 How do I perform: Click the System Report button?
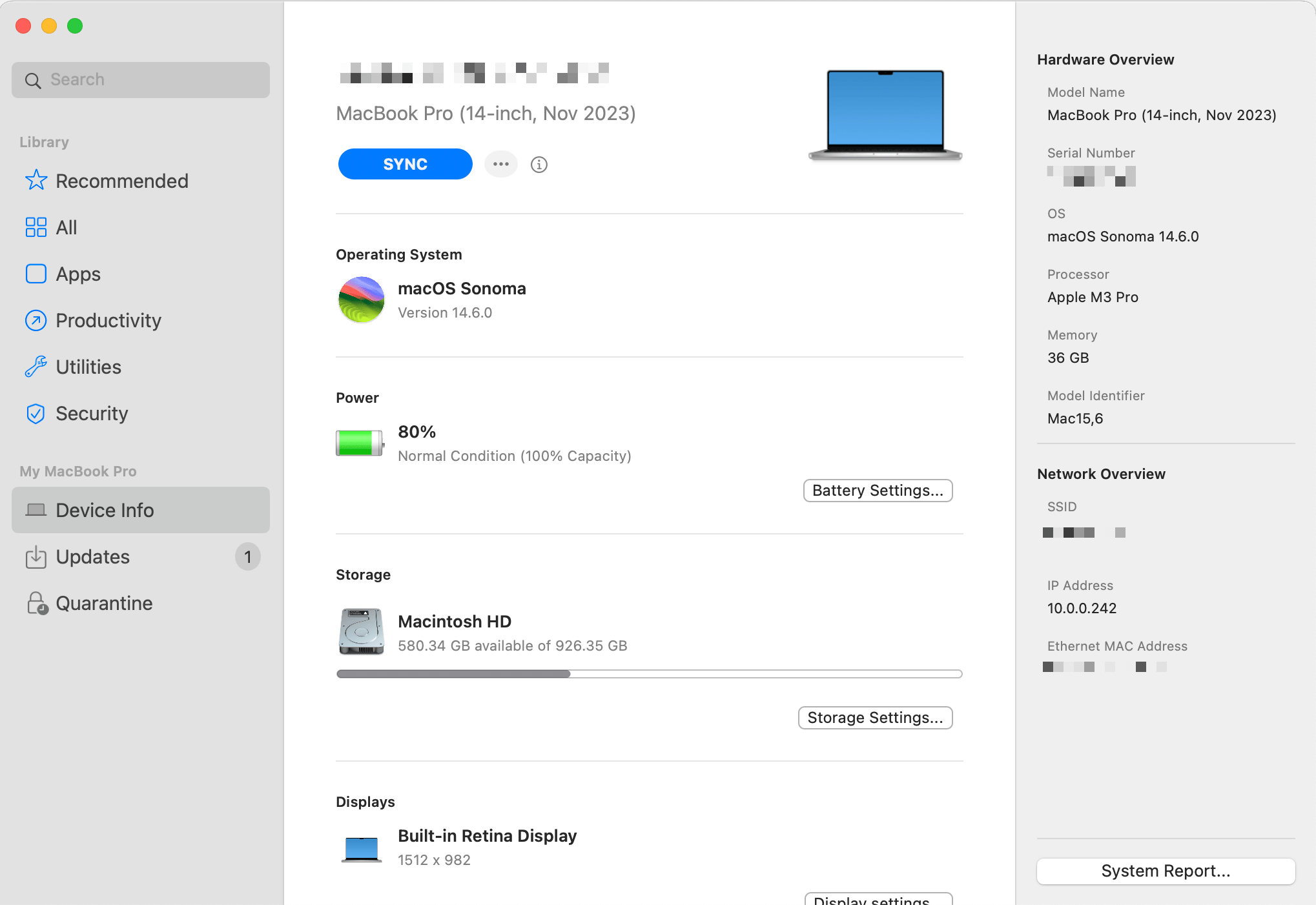point(1166,871)
